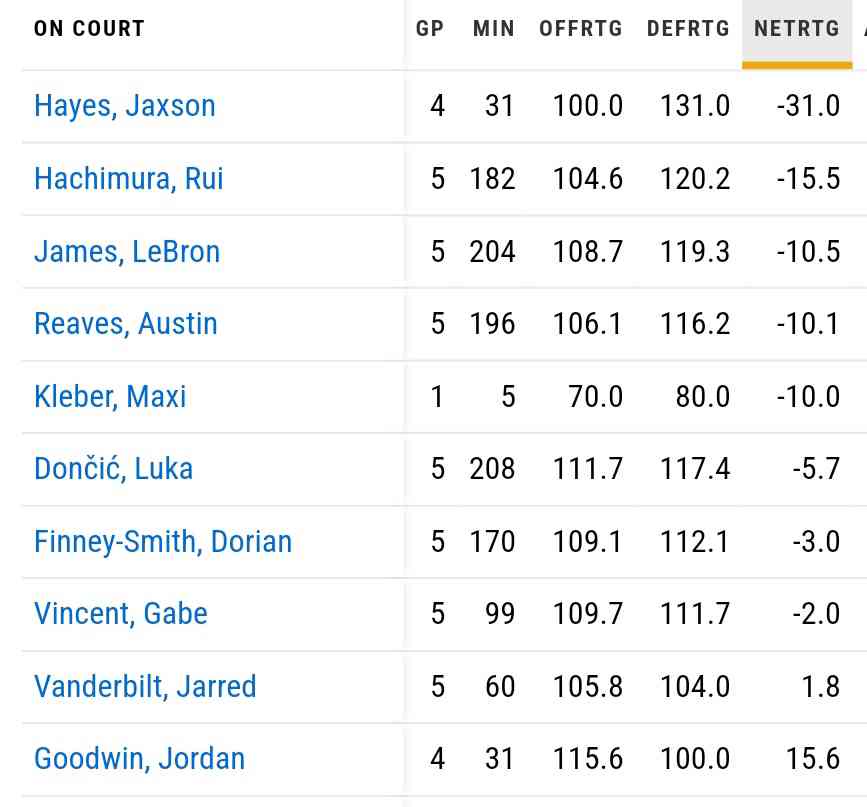Click Jaxson Hayes' -31.0 net rating cell
867x807 pixels.
click(x=808, y=106)
